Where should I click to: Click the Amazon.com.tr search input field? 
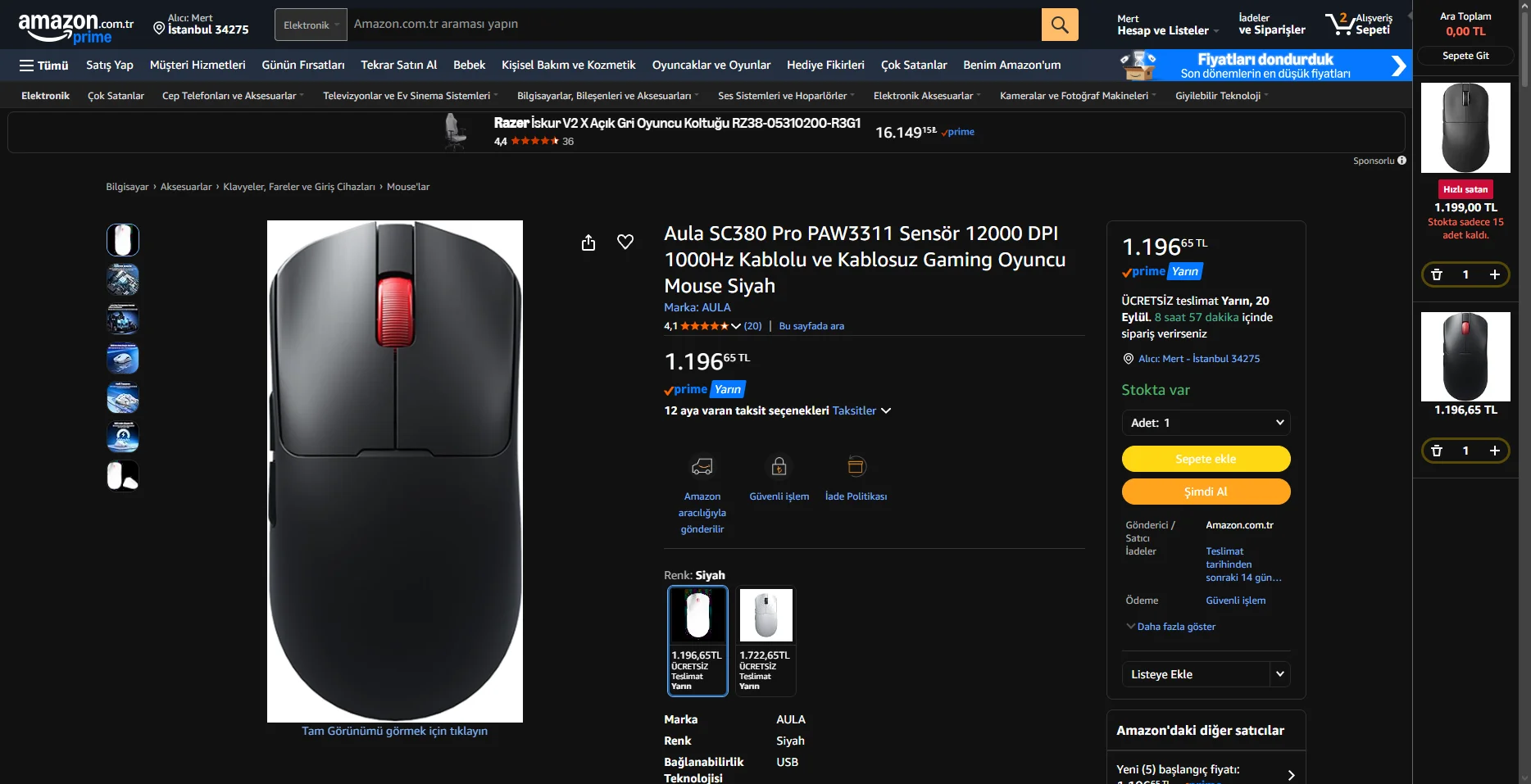coord(694,25)
